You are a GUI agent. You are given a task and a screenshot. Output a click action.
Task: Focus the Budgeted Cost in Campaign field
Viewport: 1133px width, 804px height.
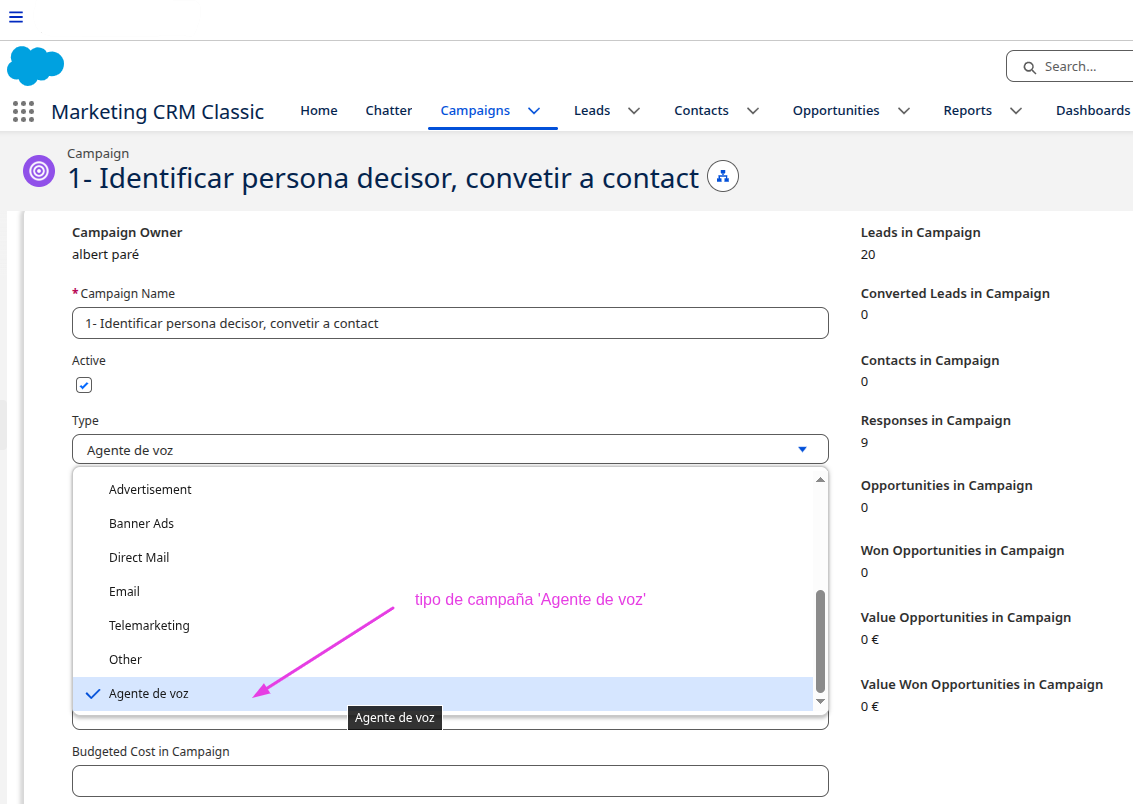pos(450,781)
